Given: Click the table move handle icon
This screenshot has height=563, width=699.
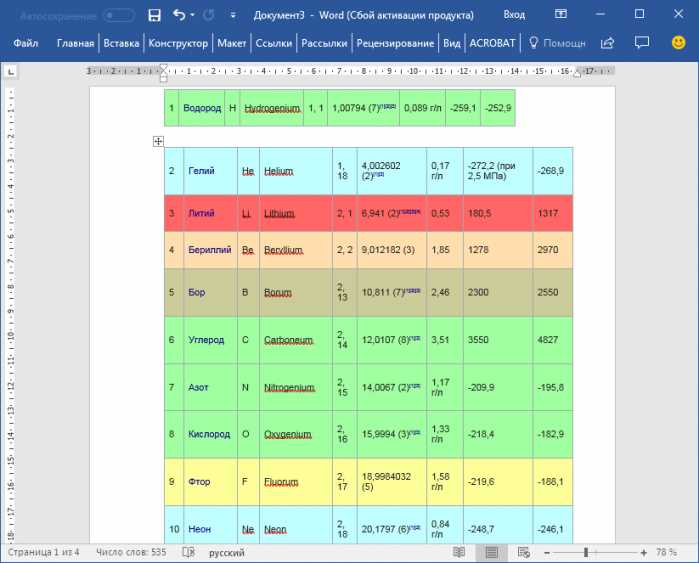Looking at the screenshot, I should coord(158,141).
